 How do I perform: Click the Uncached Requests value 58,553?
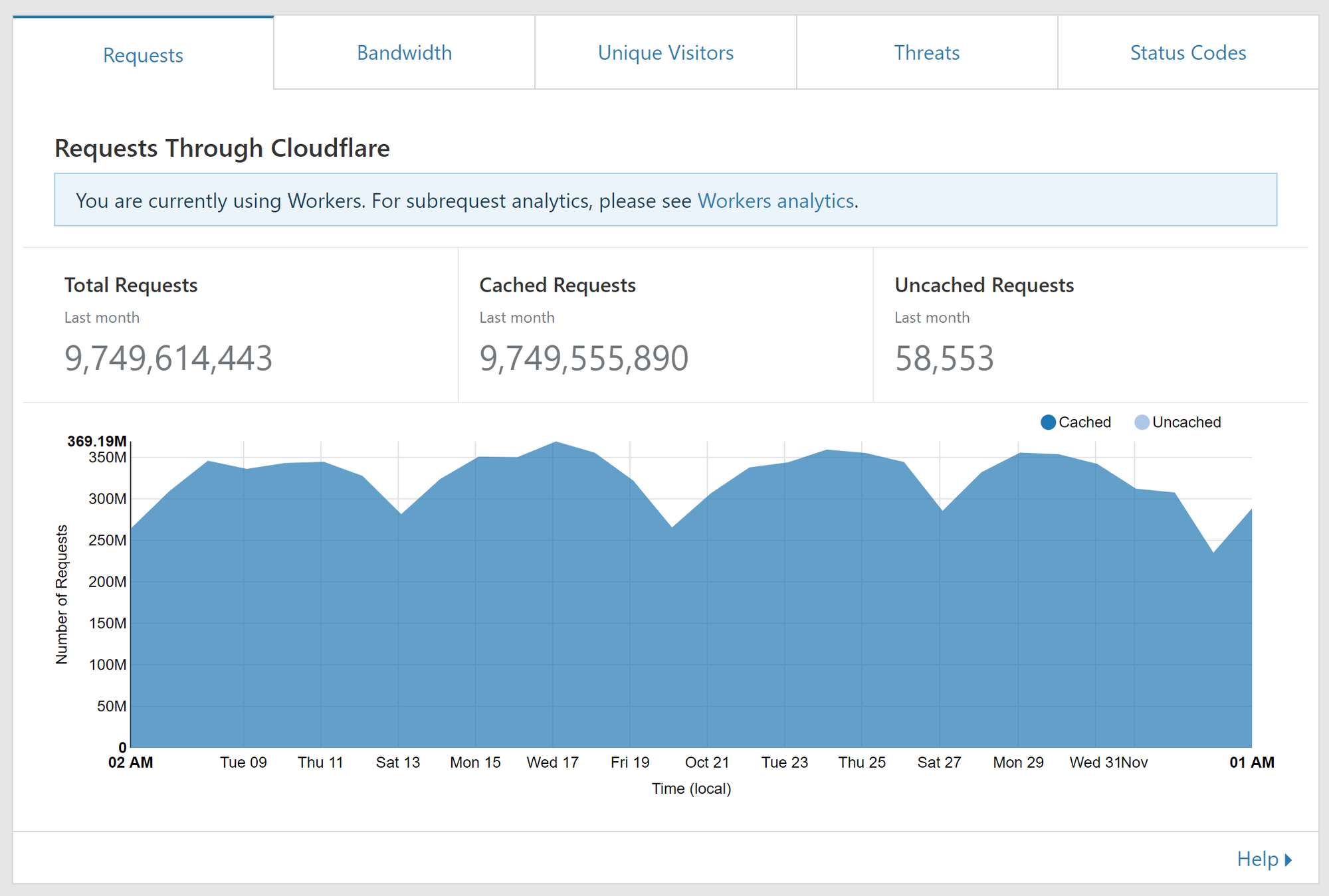944,358
